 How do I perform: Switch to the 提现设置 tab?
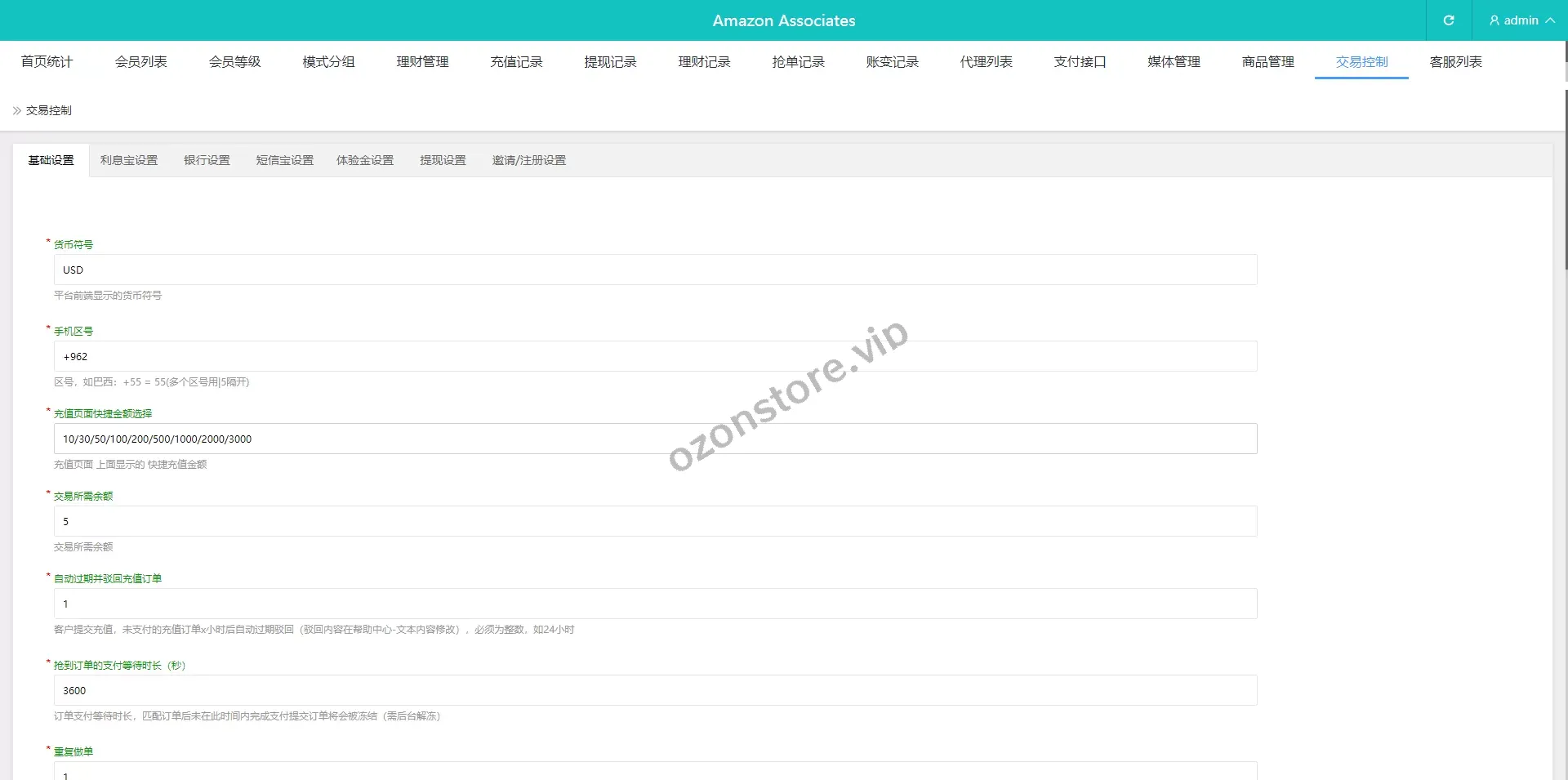442,160
